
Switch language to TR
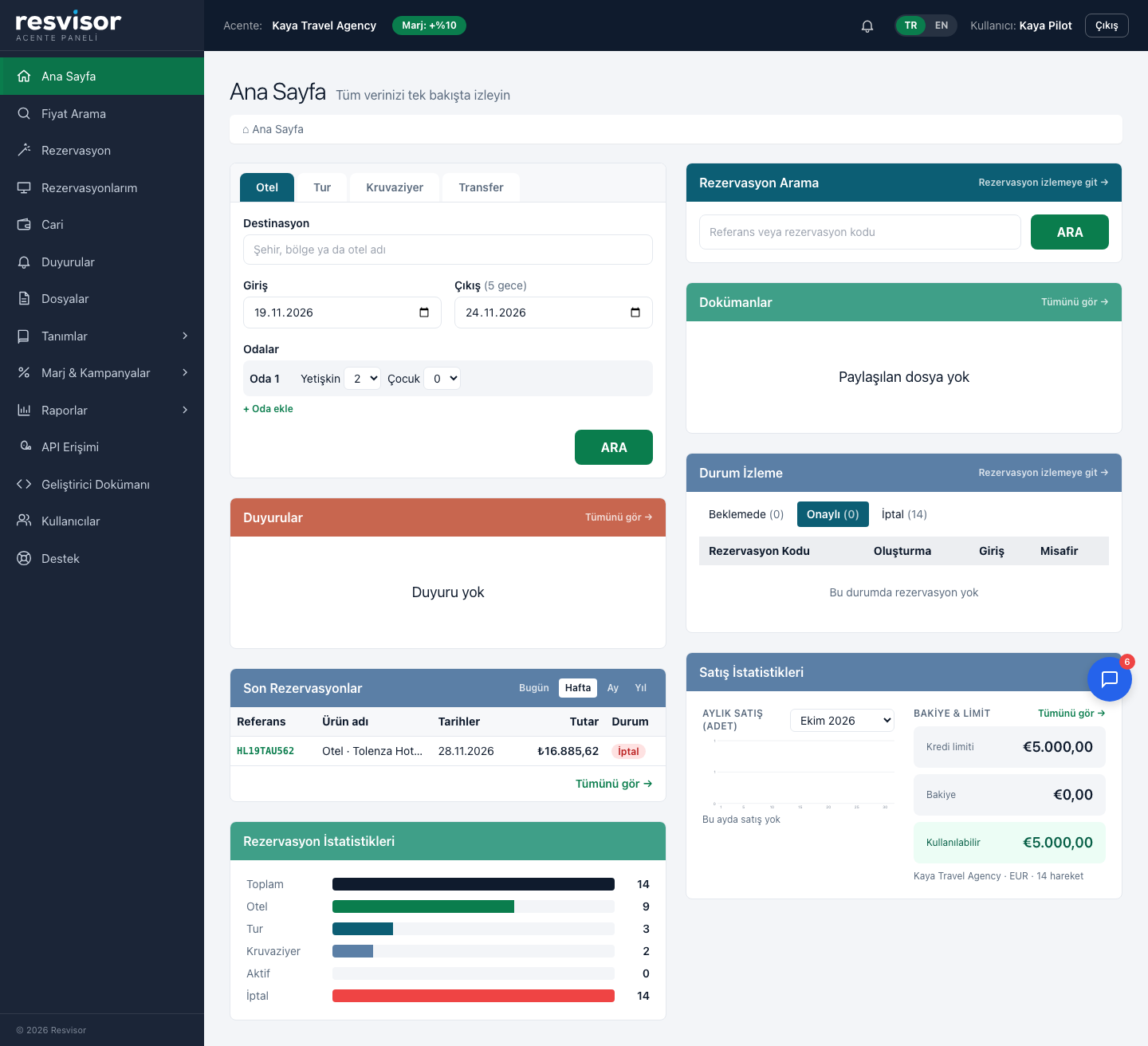tap(910, 26)
